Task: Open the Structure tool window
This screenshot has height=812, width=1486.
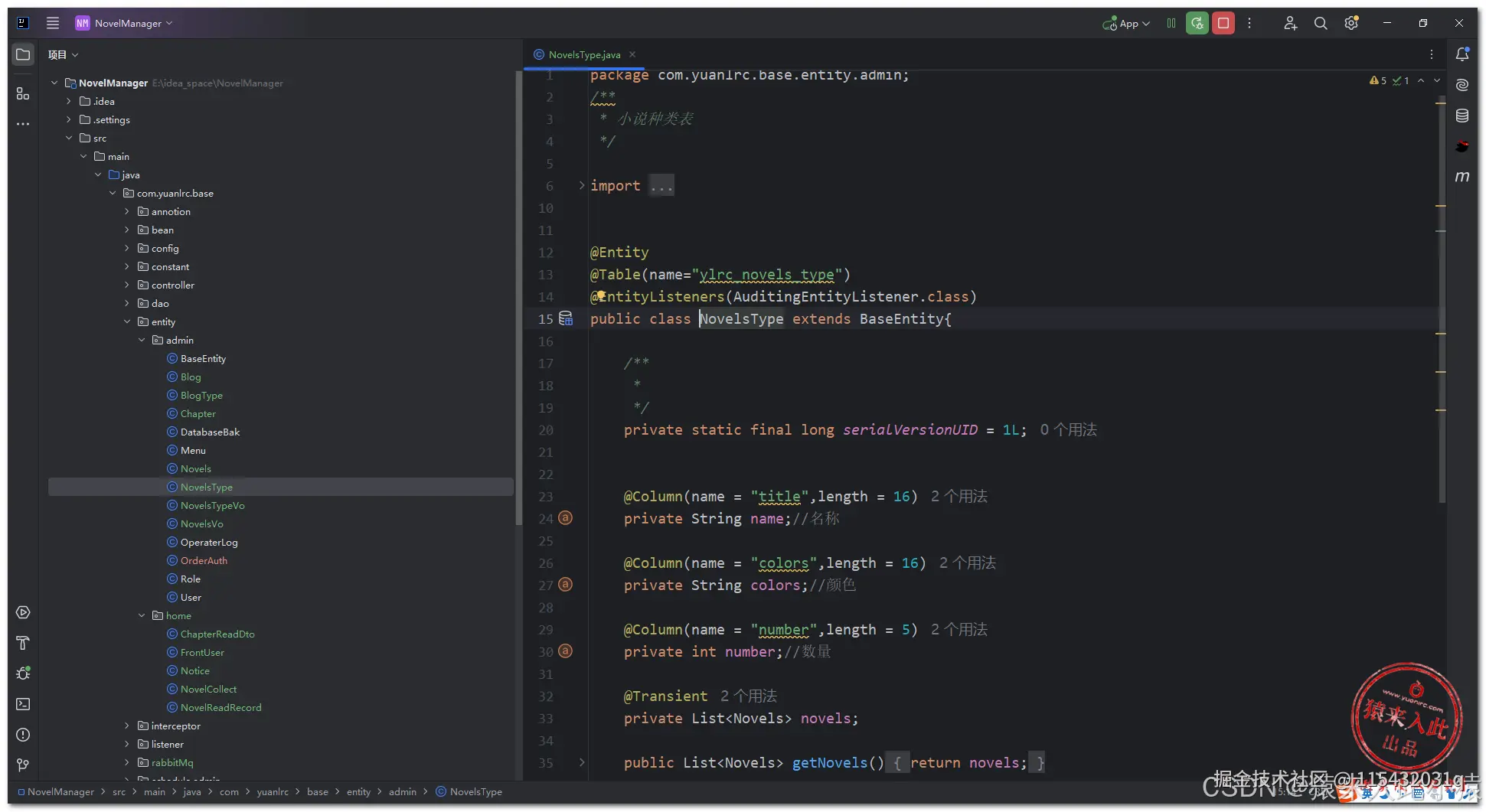Action: pyautogui.click(x=23, y=93)
